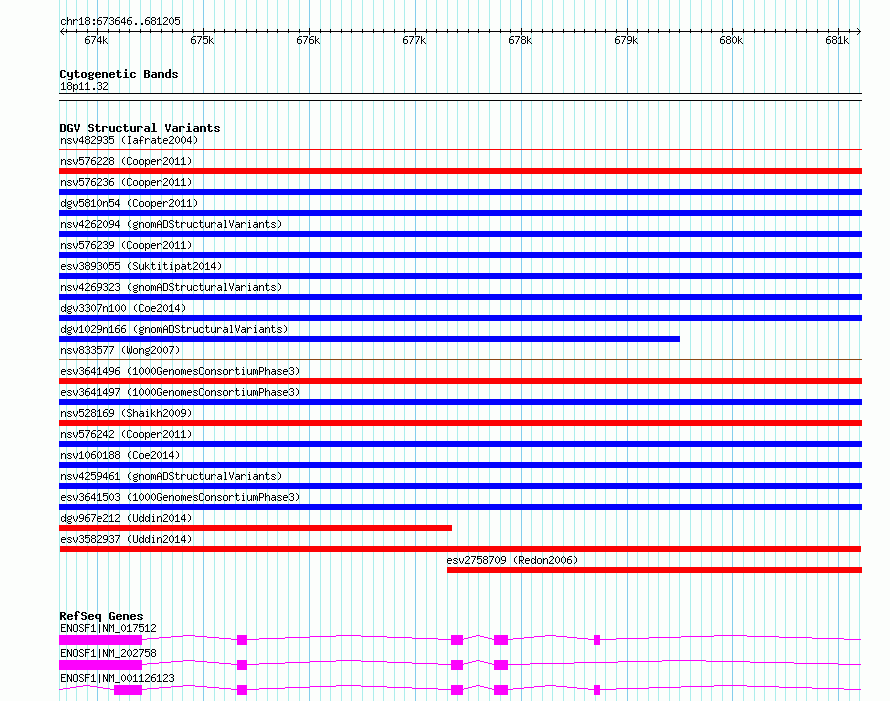Click variant label nsv576239 (Cooper2011)
Image resolution: width=890 pixels, height=701 pixels.
pyautogui.click(x=126, y=245)
